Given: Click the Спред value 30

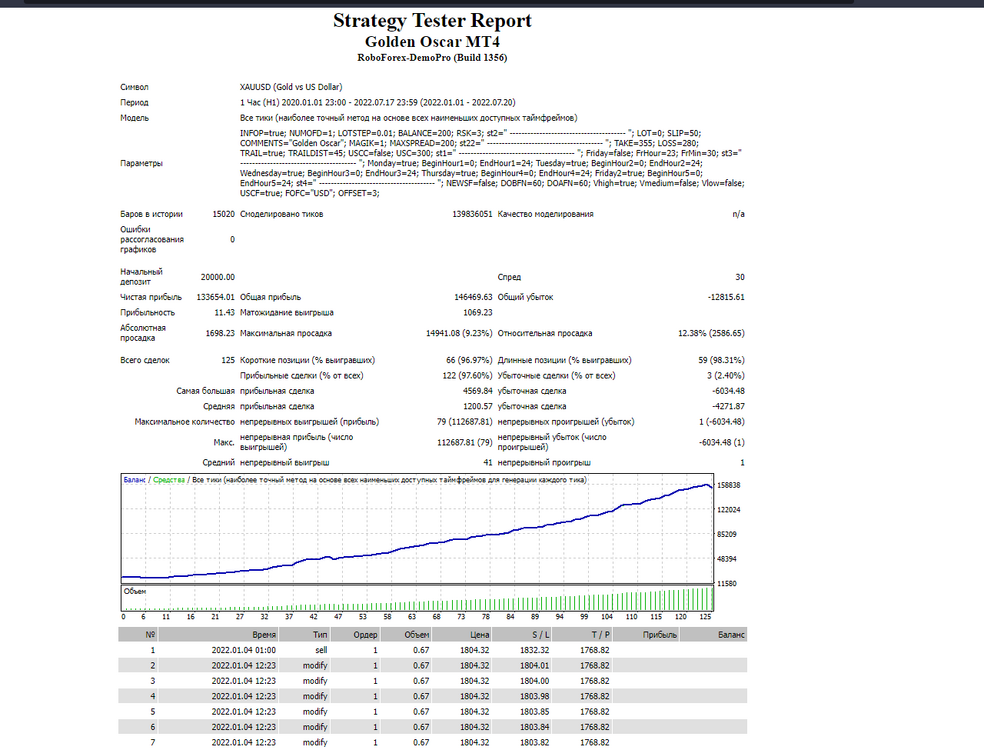Looking at the screenshot, I should [x=740, y=277].
